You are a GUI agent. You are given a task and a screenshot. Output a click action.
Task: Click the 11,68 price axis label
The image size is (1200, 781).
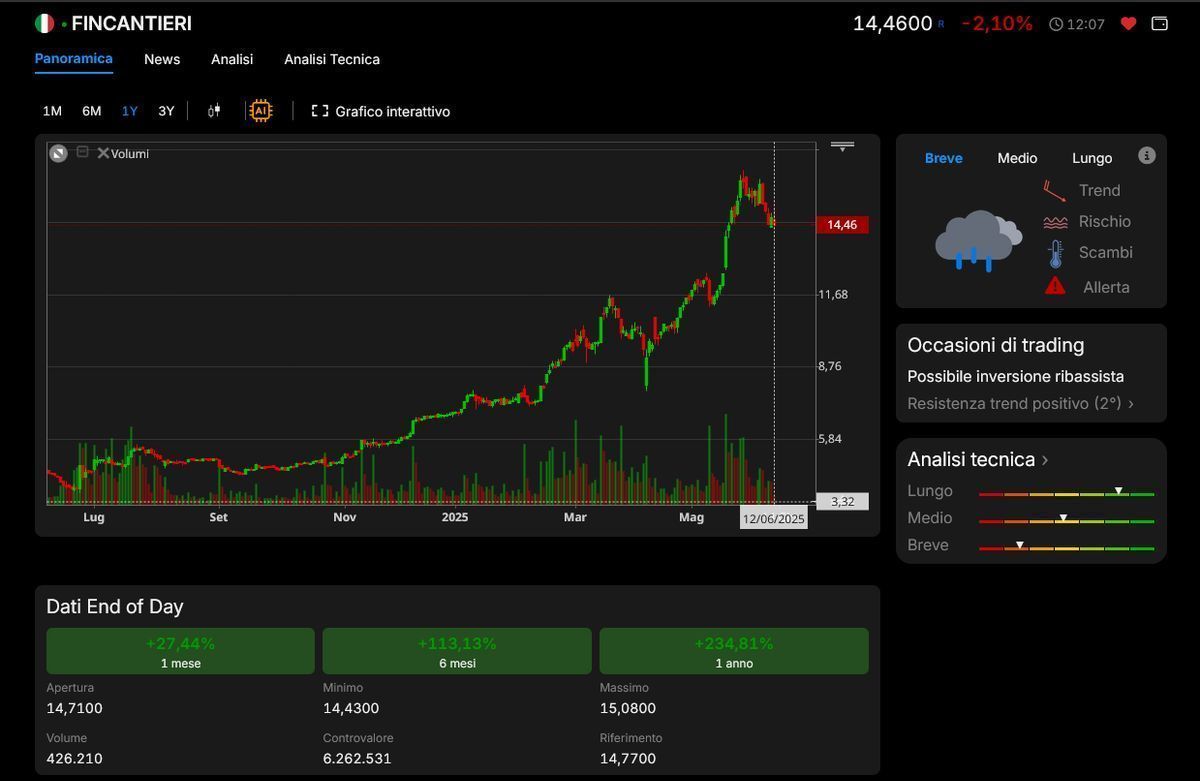(833, 294)
